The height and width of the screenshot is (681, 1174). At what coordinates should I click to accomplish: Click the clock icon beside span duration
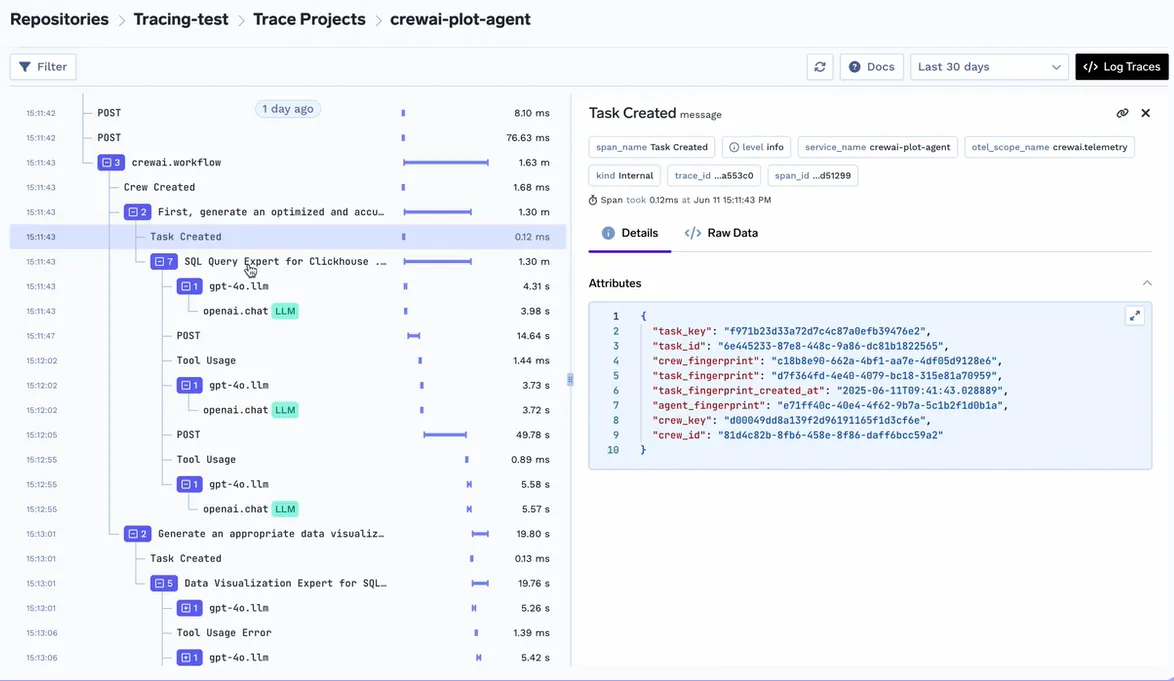click(x=593, y=199)
